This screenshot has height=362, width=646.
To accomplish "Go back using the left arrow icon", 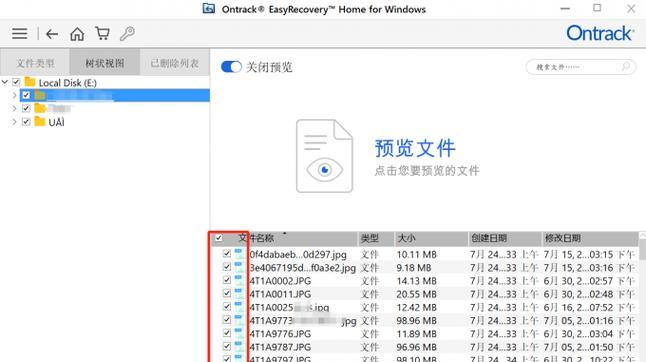I will (x=52, y=34).
